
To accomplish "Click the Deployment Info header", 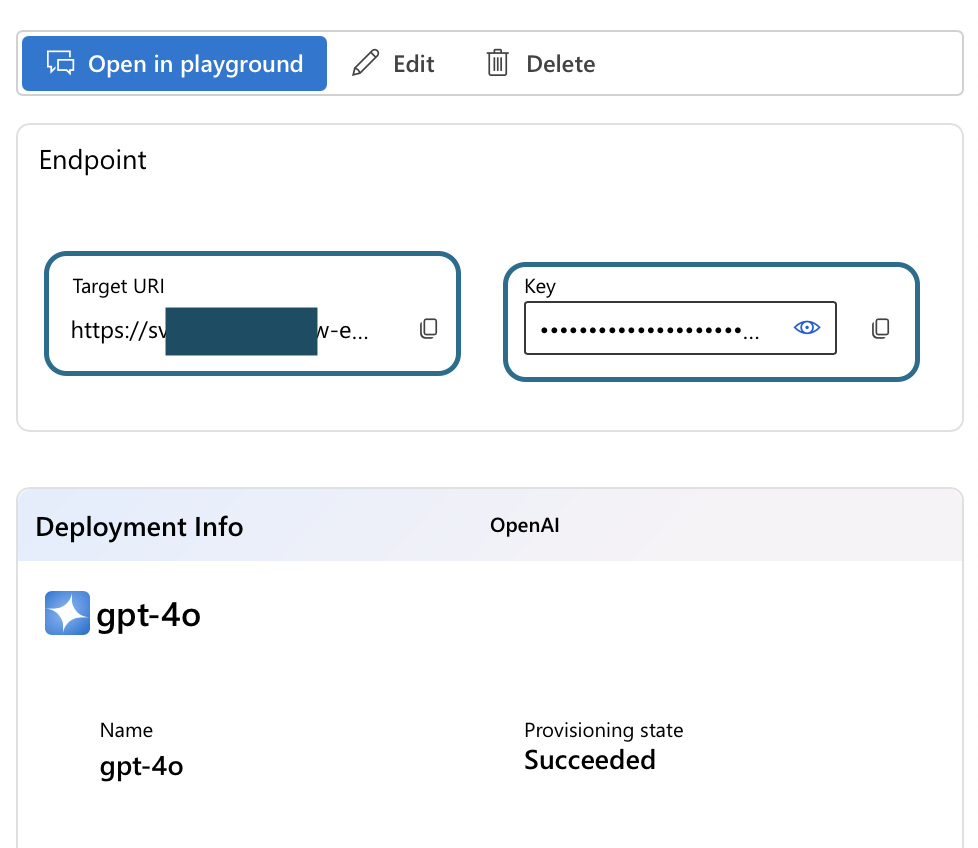I will [139, 527].
